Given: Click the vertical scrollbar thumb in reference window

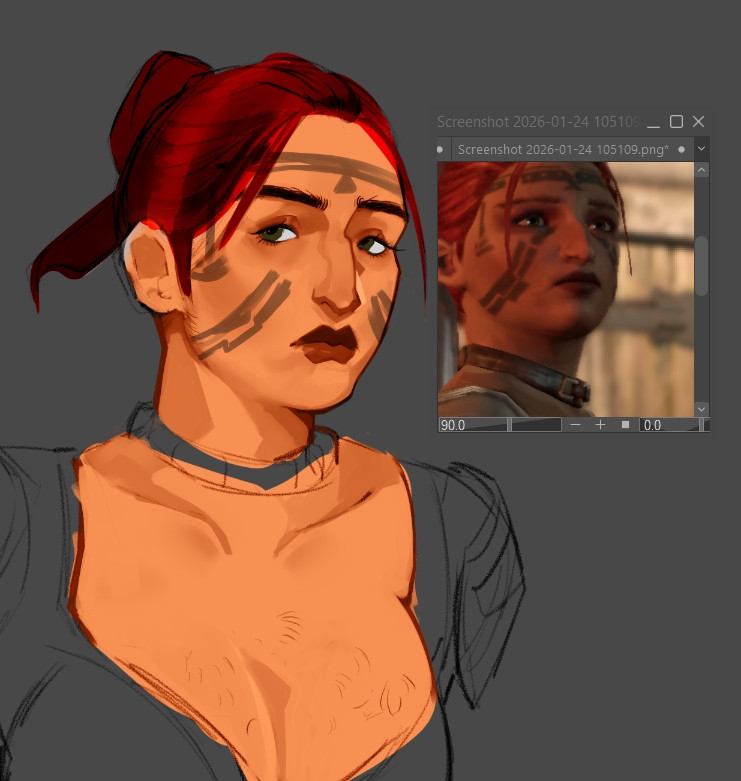Looking at the screenshot, I should click(x=701, y=266).
